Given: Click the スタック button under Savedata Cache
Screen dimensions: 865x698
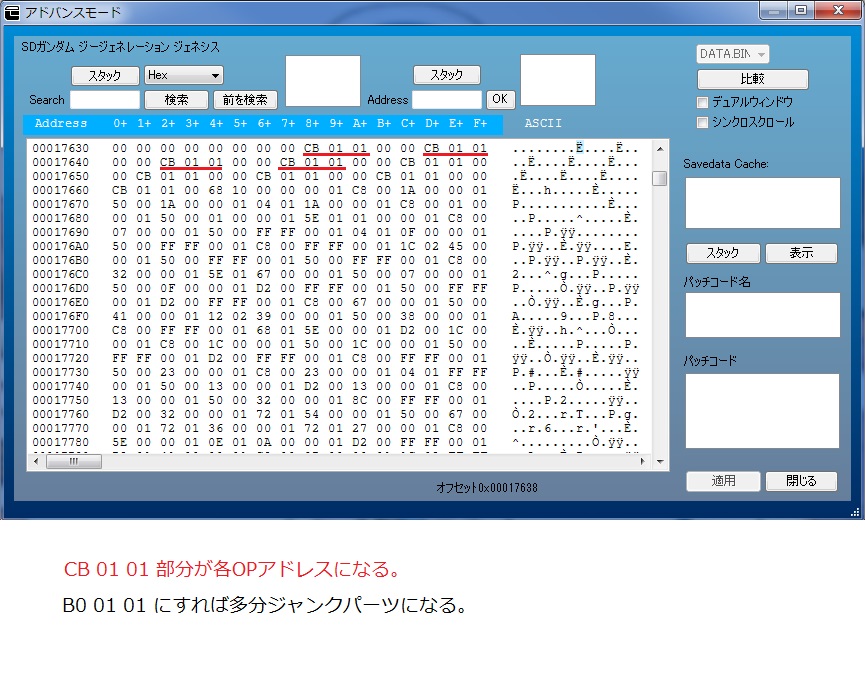Looking at the screenshot, I should [x=723, y=253].
